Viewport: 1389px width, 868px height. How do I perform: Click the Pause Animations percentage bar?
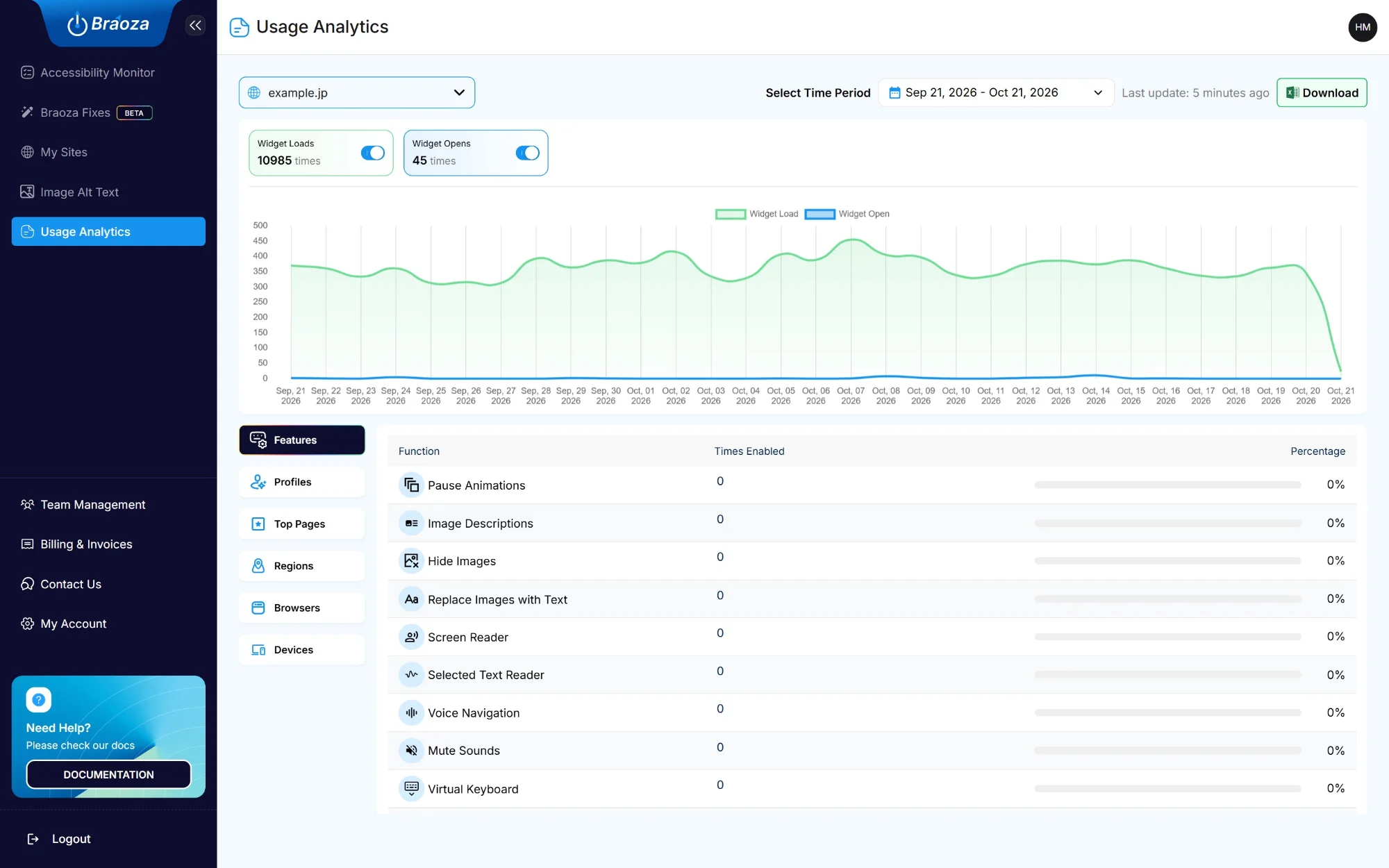pos(1167,485)
